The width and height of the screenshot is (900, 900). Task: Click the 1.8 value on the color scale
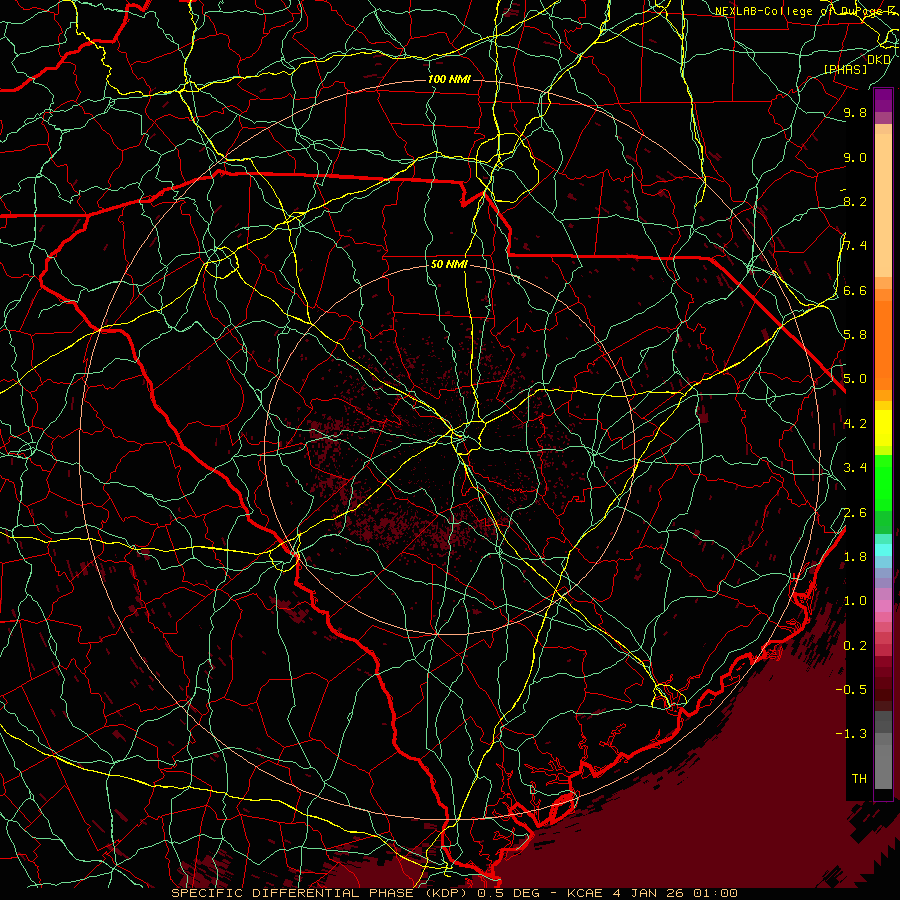(855, 557)
